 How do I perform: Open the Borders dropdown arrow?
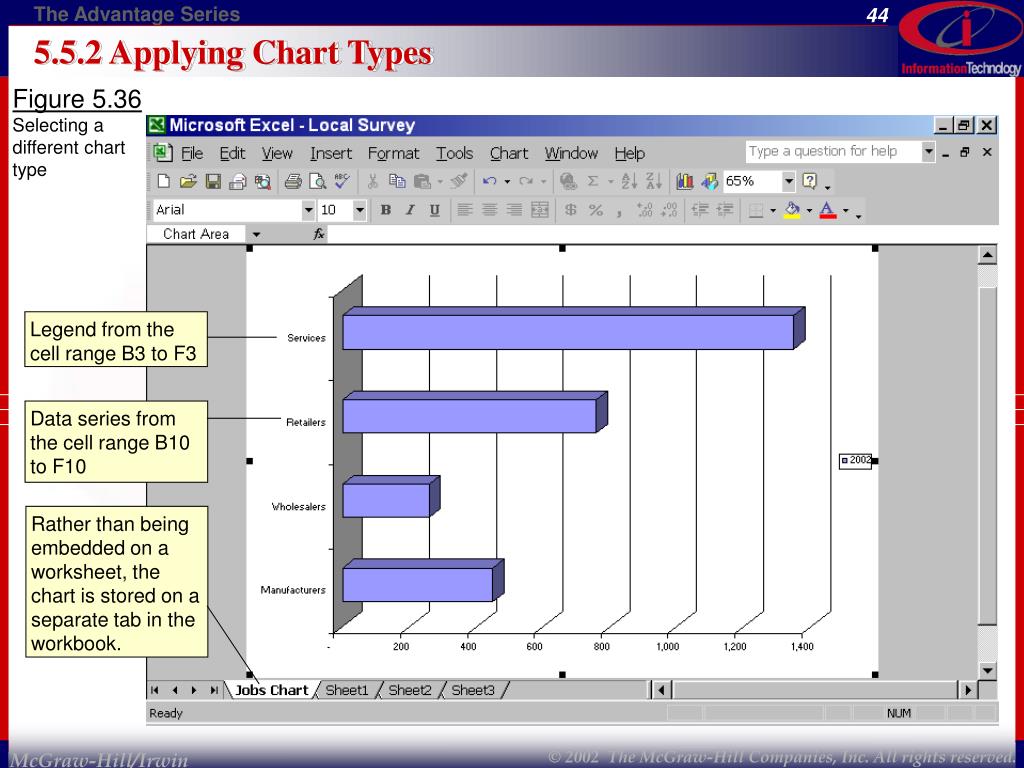tap(773, 210)
